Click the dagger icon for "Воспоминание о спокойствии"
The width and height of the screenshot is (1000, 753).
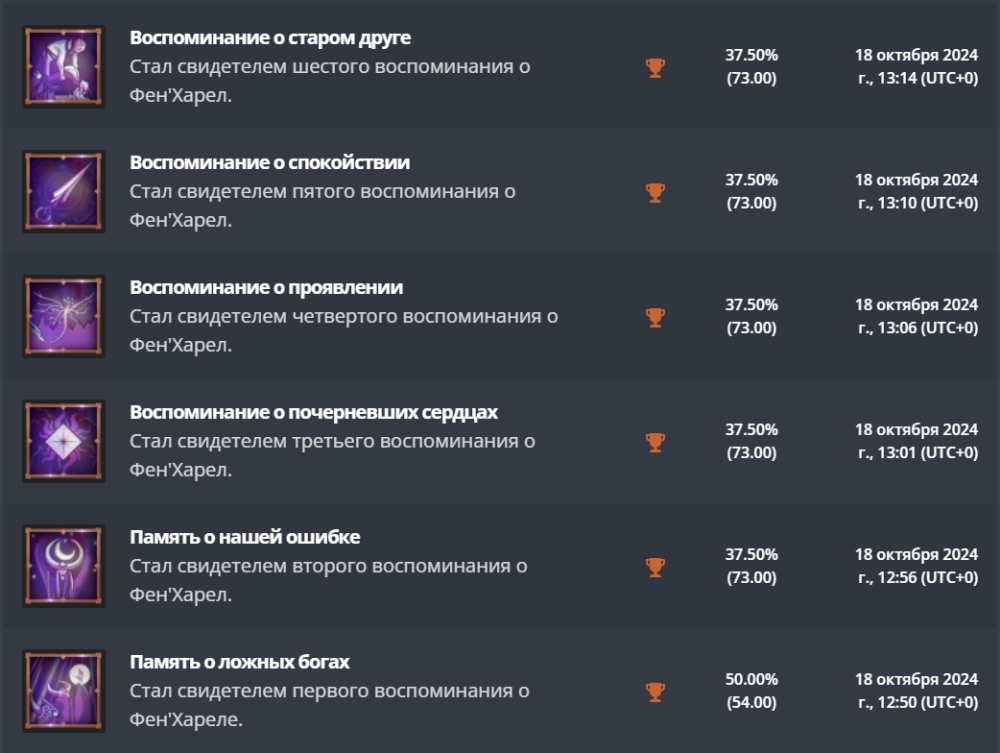pos(62,188)
